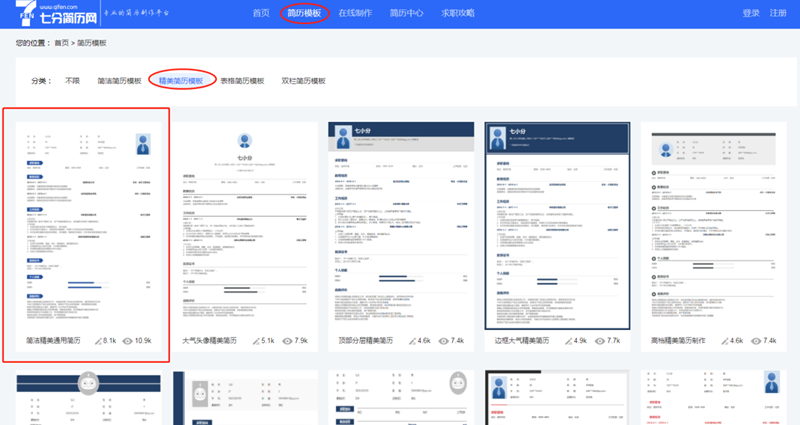Click the 7.9k view count
Screen dimensions: 800x425
301,340
